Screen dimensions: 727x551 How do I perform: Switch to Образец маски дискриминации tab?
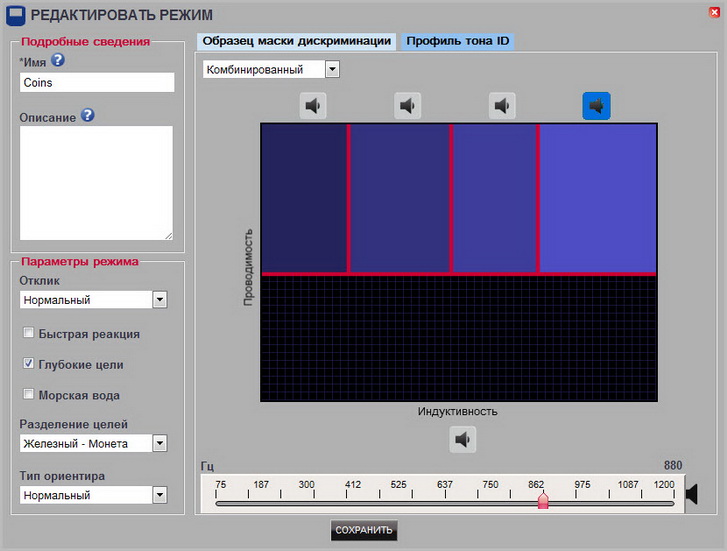[x=296, y=41]
